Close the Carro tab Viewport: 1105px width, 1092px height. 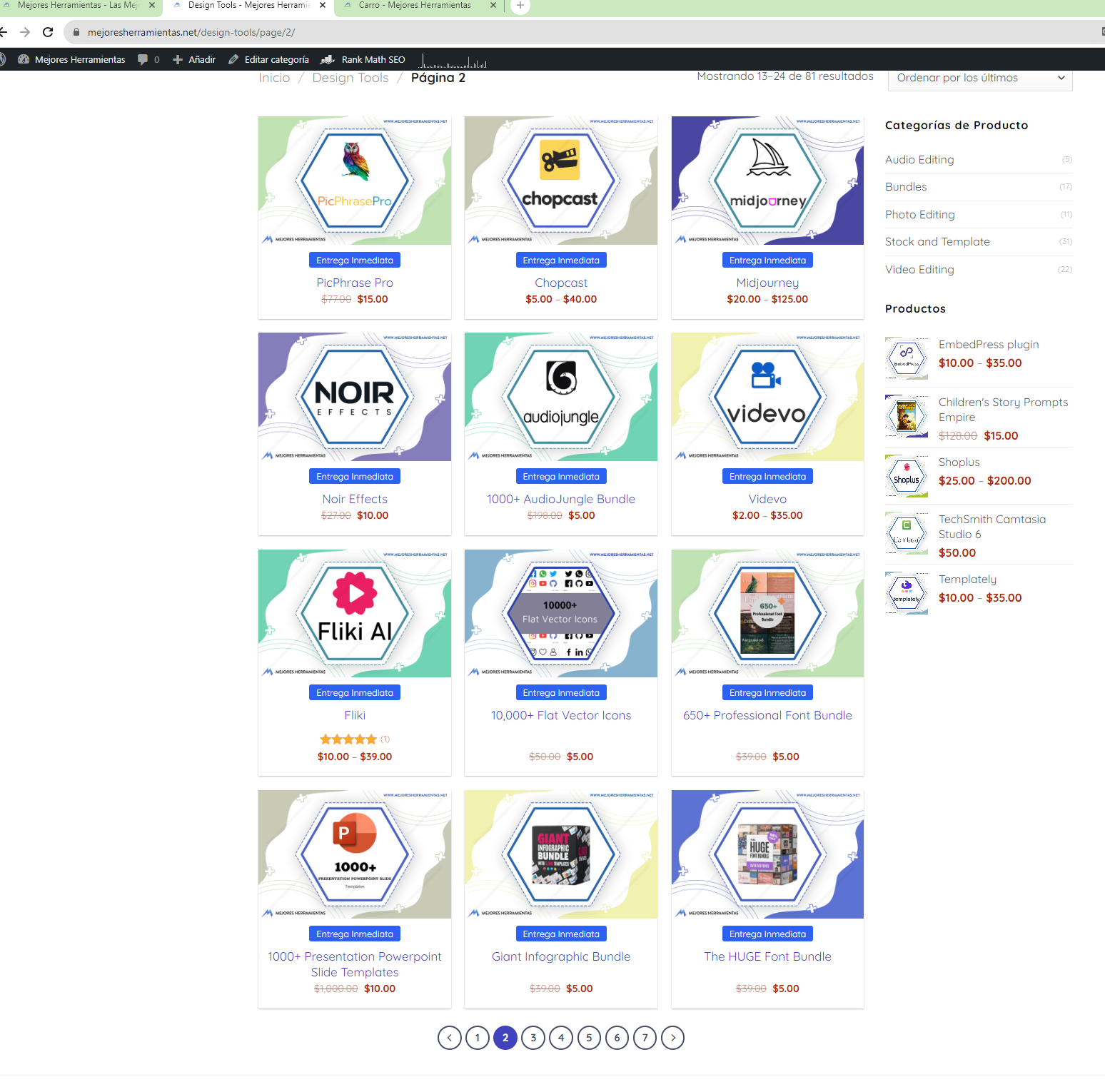point(493,5)
